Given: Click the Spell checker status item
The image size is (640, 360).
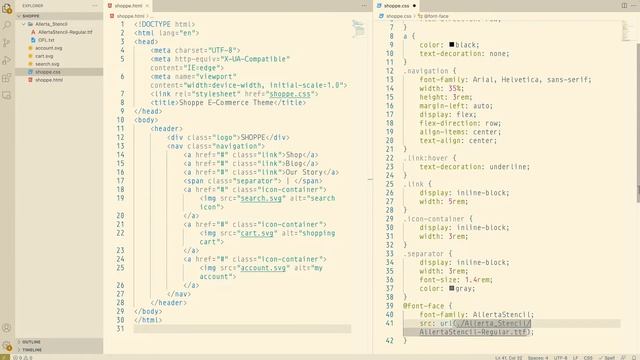Looking at the screenshot, I should pyautogui.click(x=607, y=358).
